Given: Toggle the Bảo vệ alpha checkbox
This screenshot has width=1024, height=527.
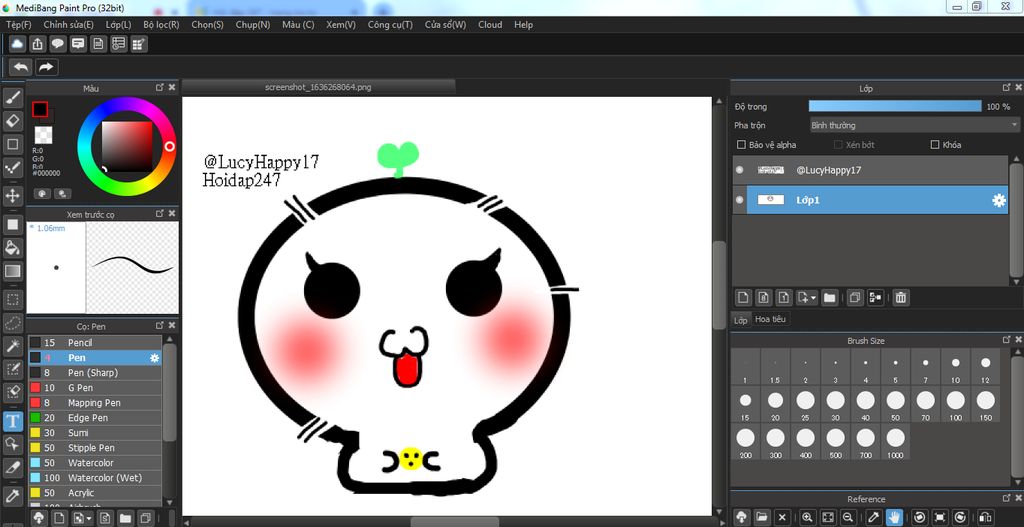Looking at the screenshot, I should coord(741,145).
